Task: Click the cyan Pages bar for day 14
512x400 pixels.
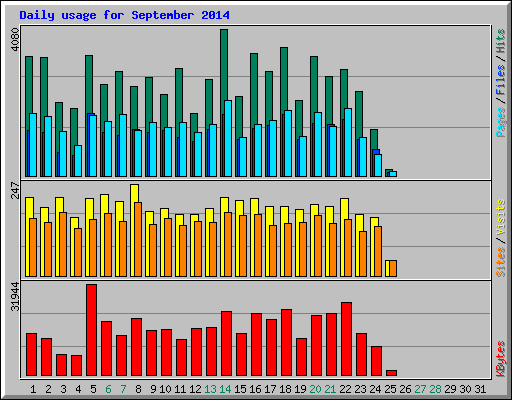Action: pos(228,138)
